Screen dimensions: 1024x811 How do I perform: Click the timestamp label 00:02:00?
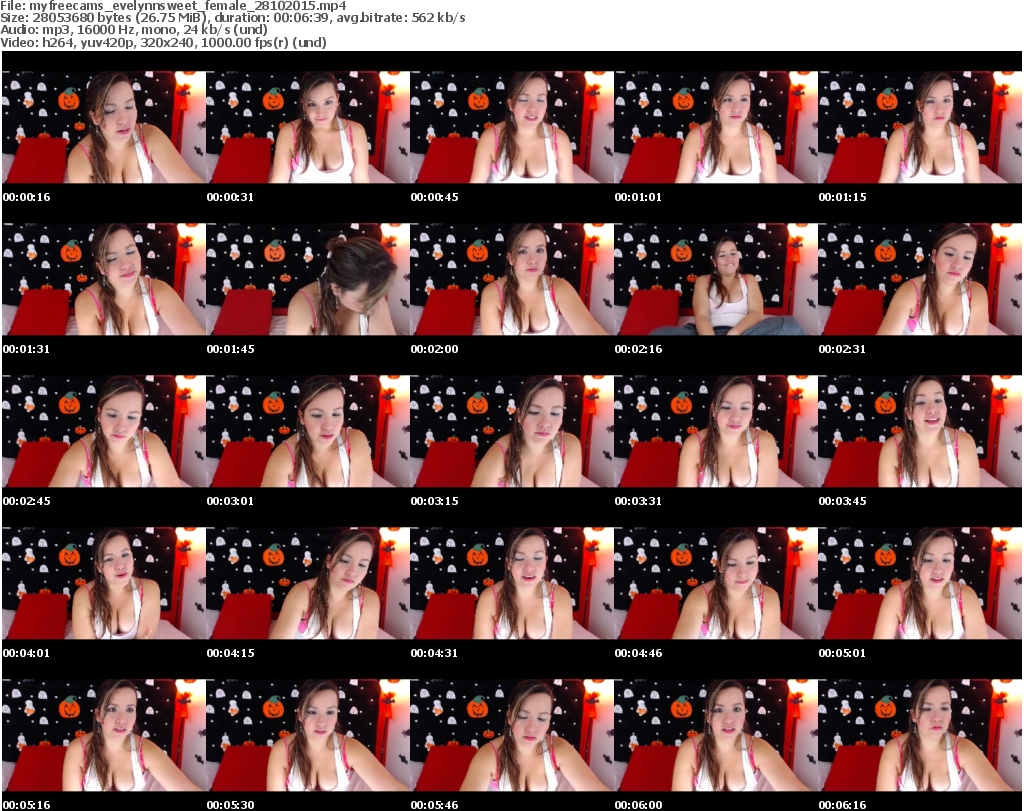click(x=434, y=349)
